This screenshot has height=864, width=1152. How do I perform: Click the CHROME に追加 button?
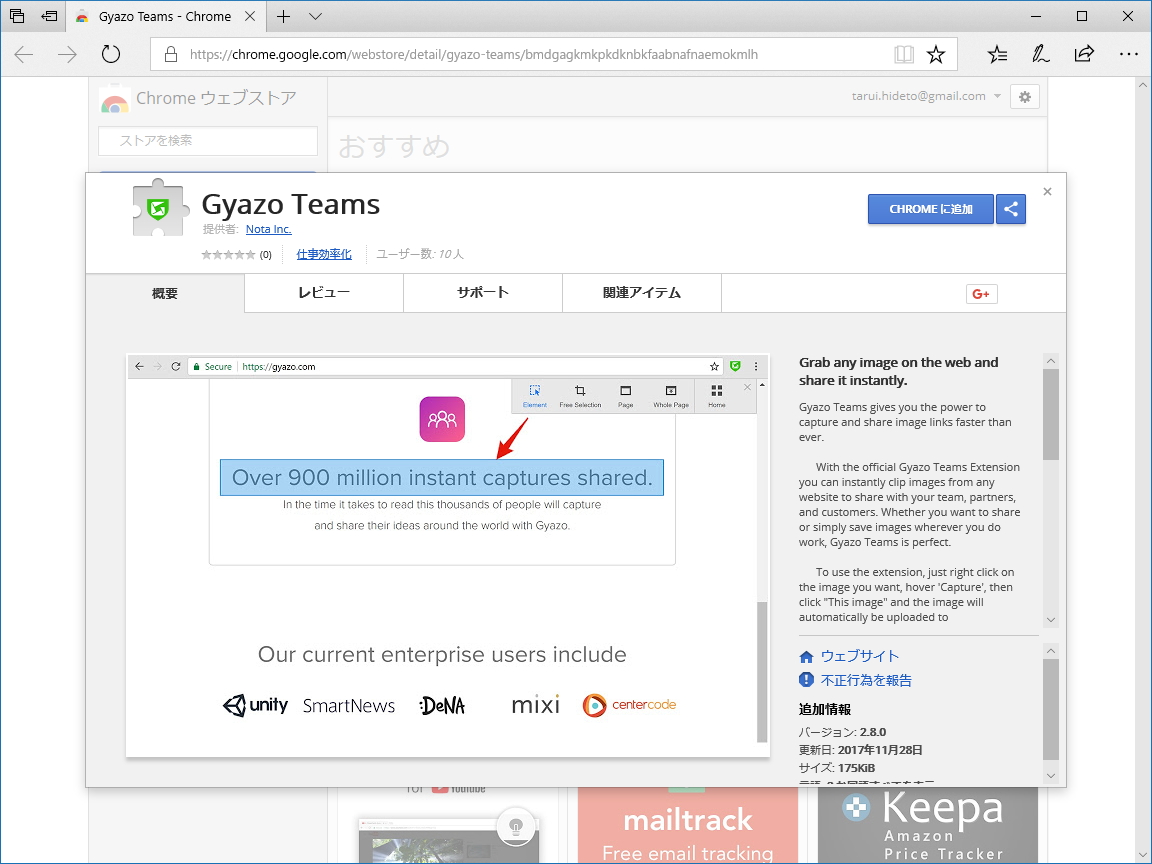[931, 209]
